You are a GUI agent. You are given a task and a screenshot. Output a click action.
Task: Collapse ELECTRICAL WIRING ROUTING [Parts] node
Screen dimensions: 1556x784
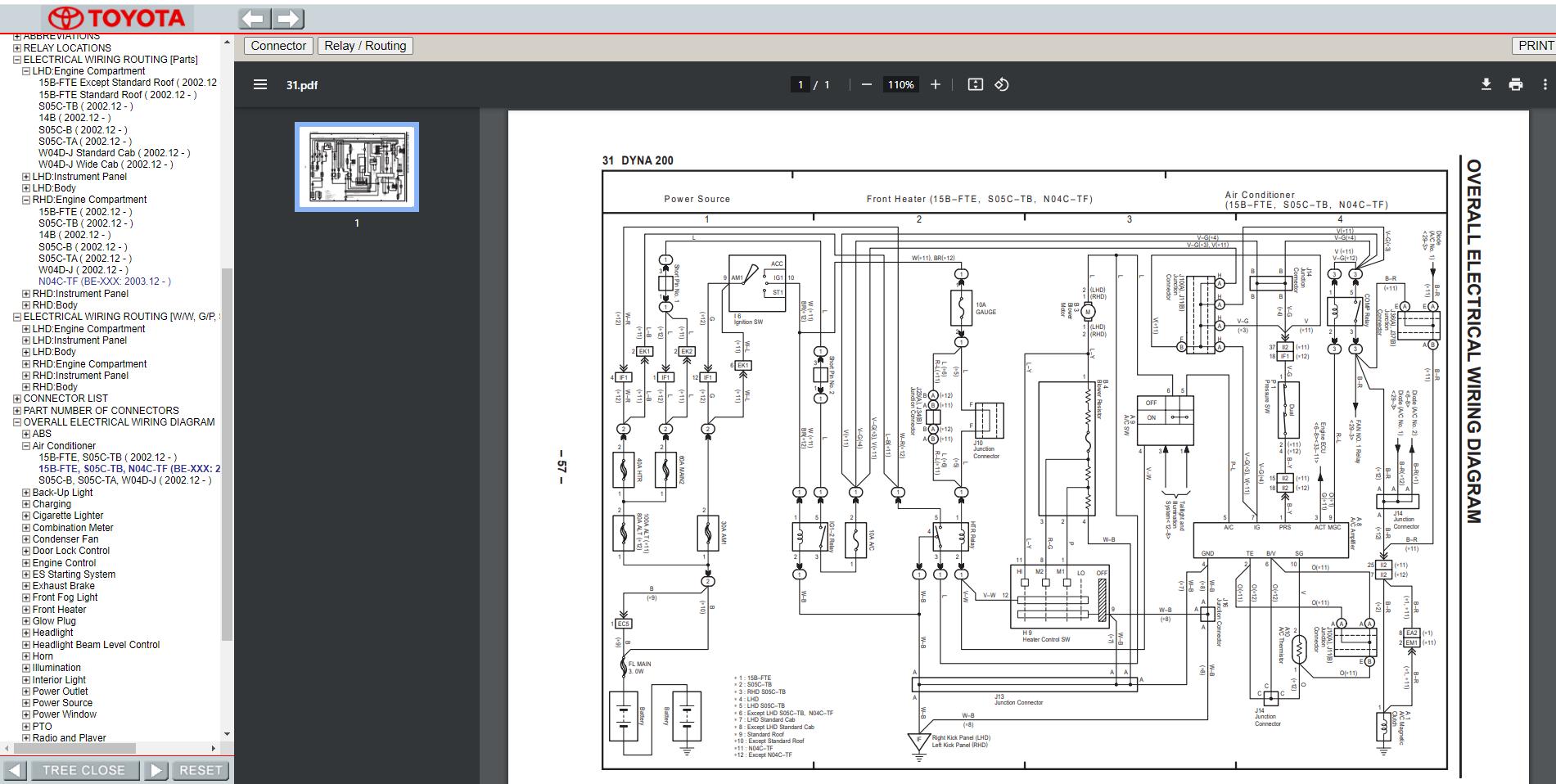[17, 60]
